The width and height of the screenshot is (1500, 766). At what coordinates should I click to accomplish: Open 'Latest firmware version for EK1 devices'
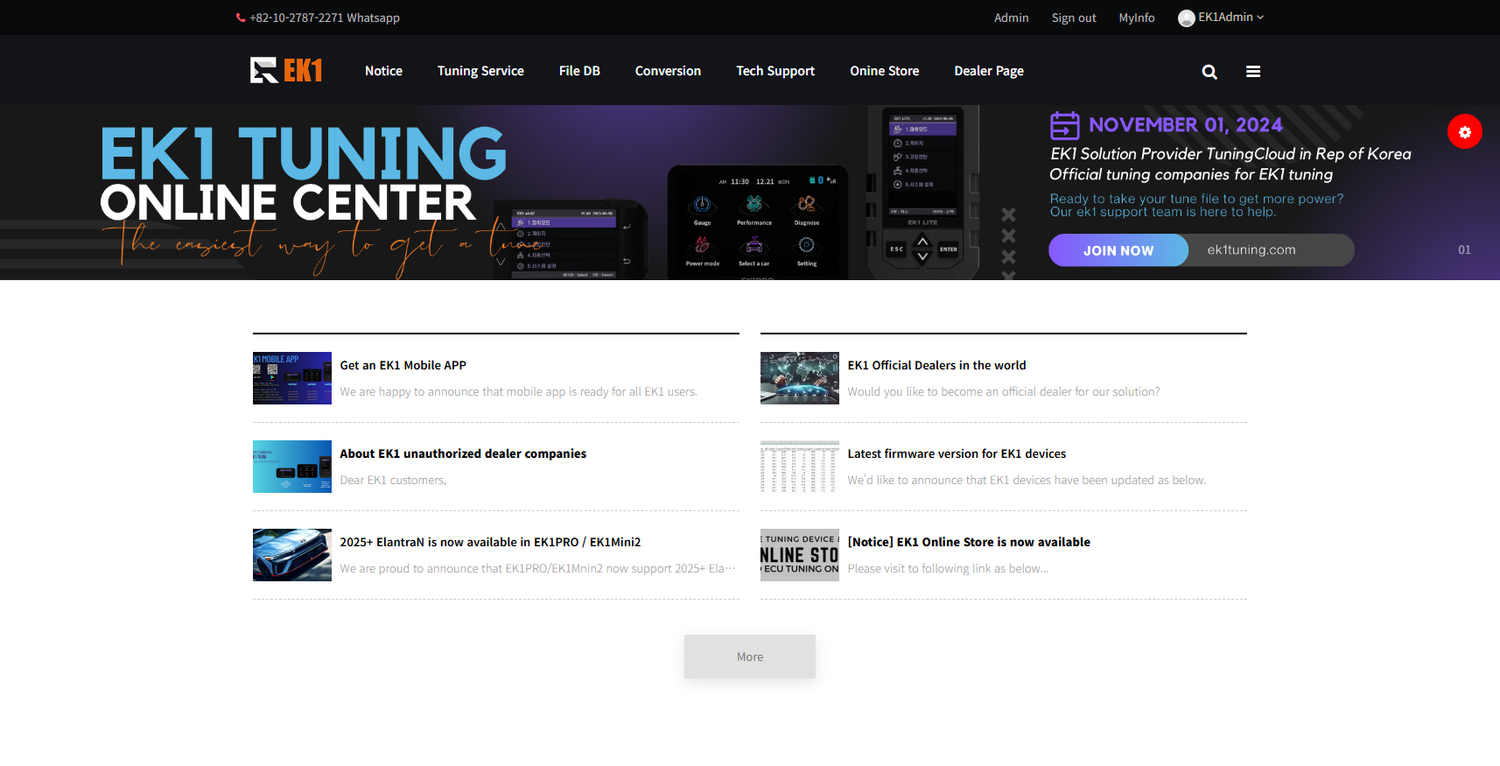tap(957, 453)
